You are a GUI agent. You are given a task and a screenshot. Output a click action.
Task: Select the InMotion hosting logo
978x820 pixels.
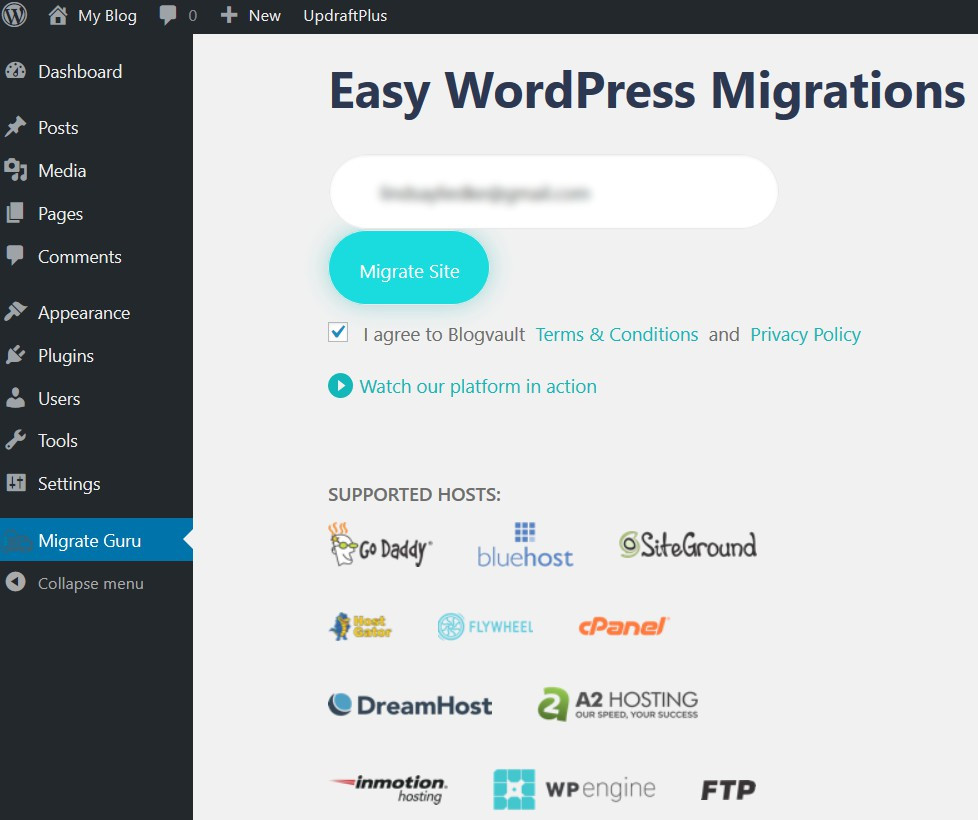[x=388, y=789]
